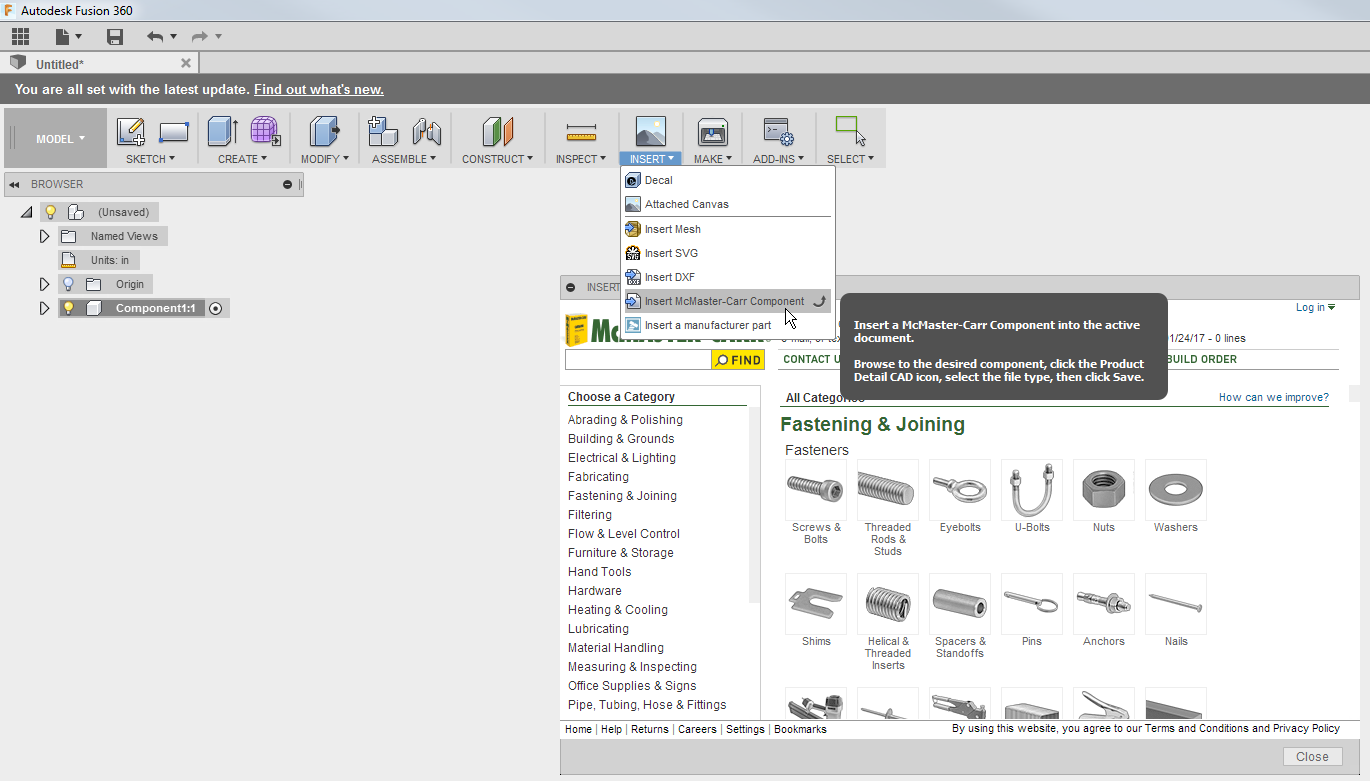The width and height of the screenshot is (1370, 781).
Task: Select the Measure inspect icon
Action: (x=581, y=132)
